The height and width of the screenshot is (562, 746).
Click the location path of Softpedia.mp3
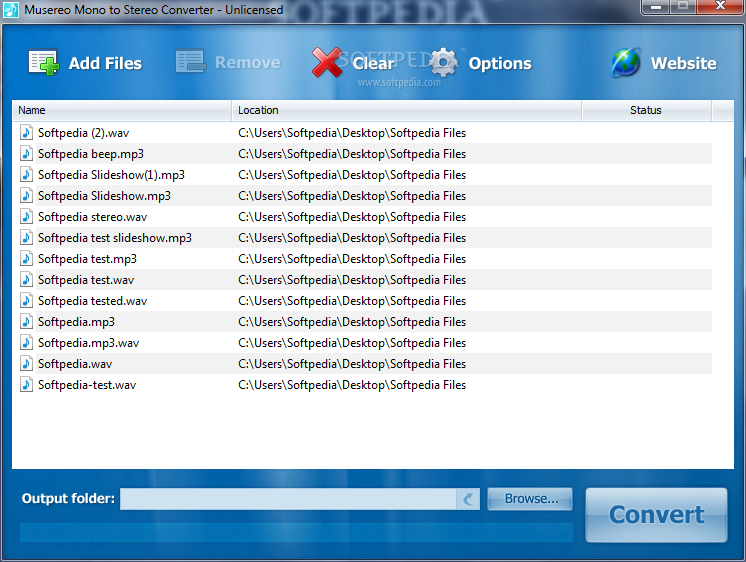pyautogui.click(x=352, y=322)
